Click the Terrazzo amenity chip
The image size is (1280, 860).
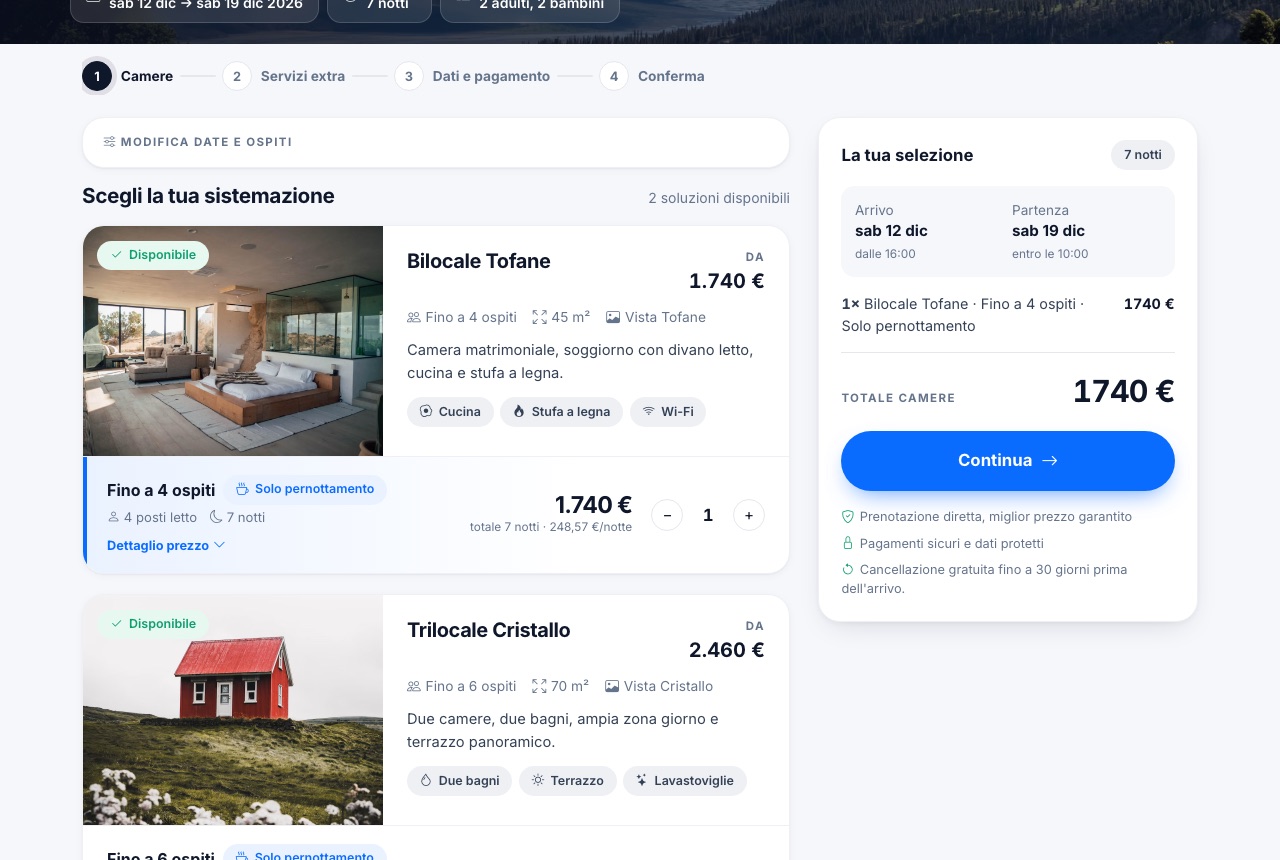(x=567, y=781)
